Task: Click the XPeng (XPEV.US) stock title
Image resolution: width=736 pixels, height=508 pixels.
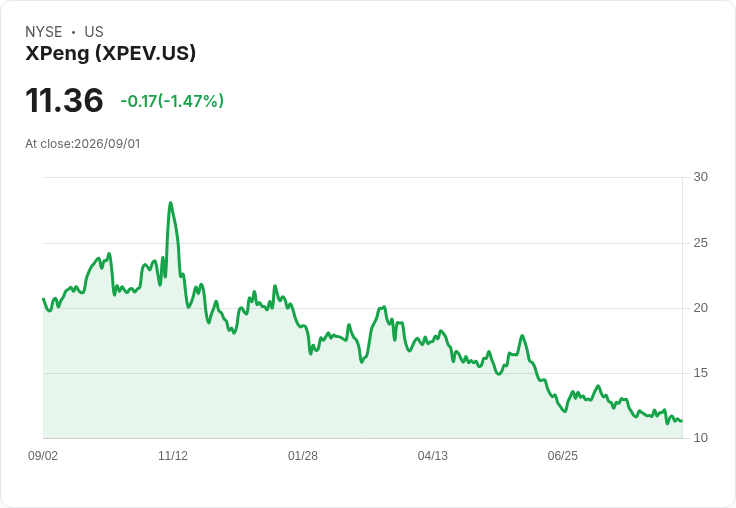Action: (x=110, y=53)
